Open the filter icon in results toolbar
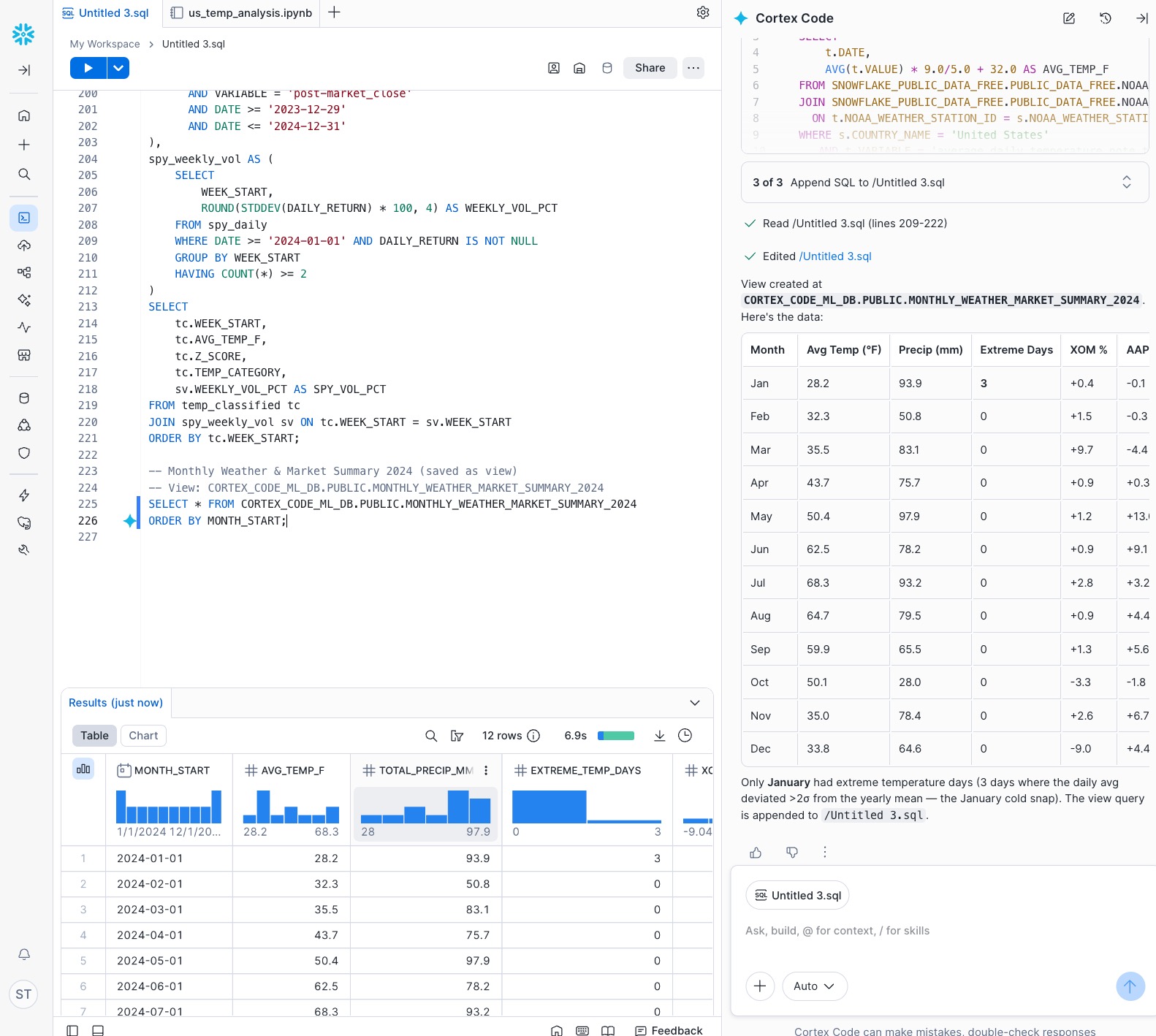Image resolution: width=1156 pixels, height=1036 pixels. pos(457,736)
